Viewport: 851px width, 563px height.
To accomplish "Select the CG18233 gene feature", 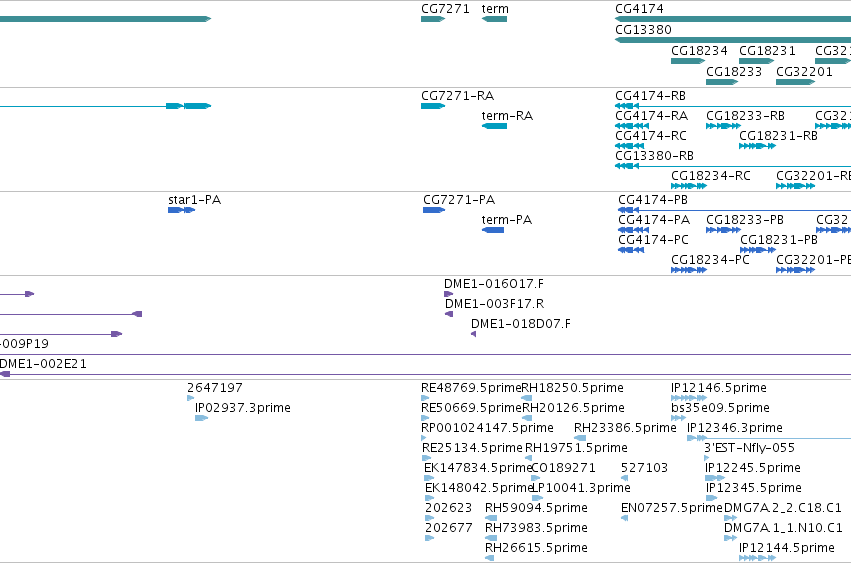I will pyautogui.click(x=722, y=82).
